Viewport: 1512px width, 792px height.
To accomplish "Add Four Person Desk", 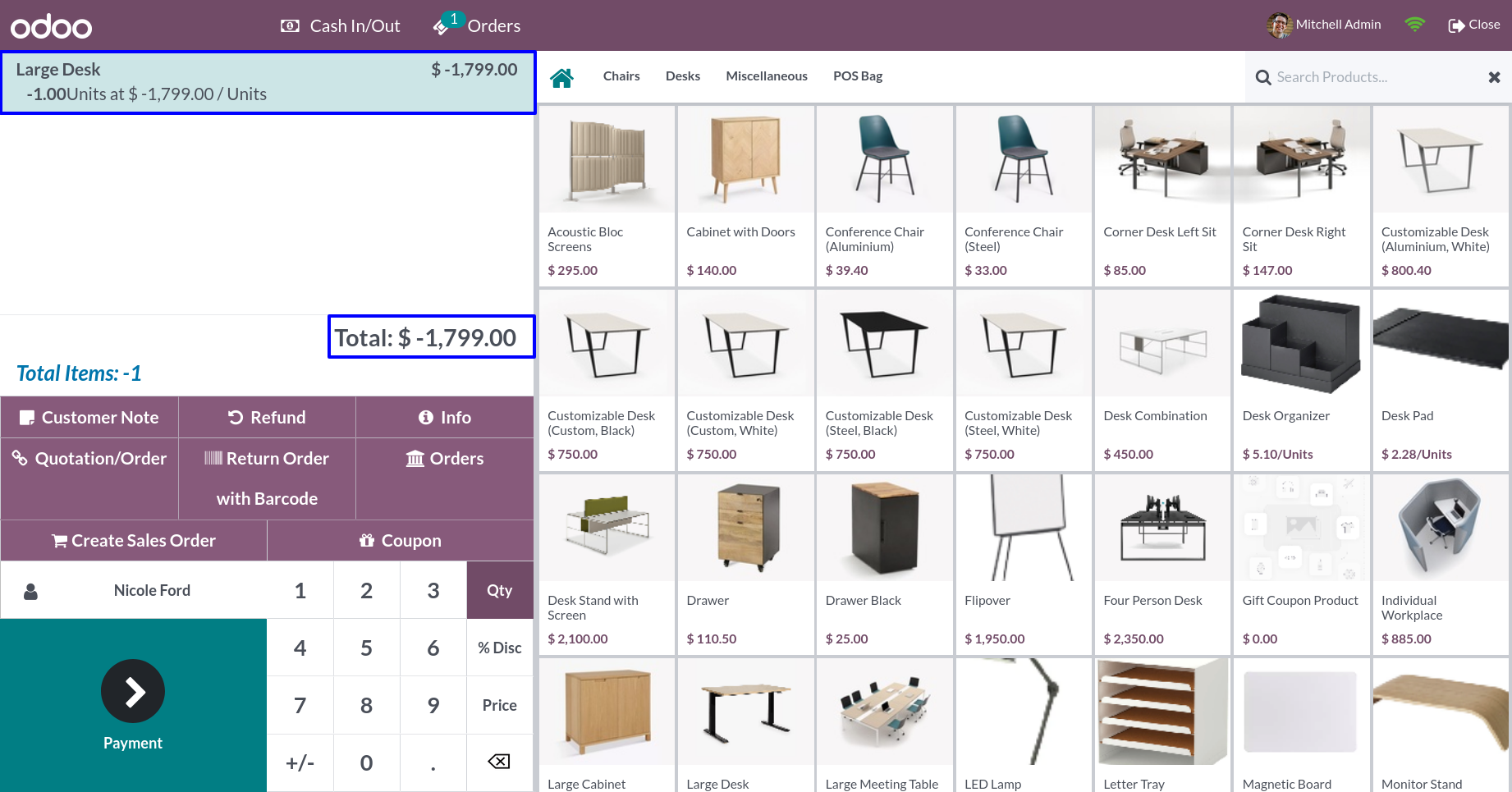I will pos(1162,565).
